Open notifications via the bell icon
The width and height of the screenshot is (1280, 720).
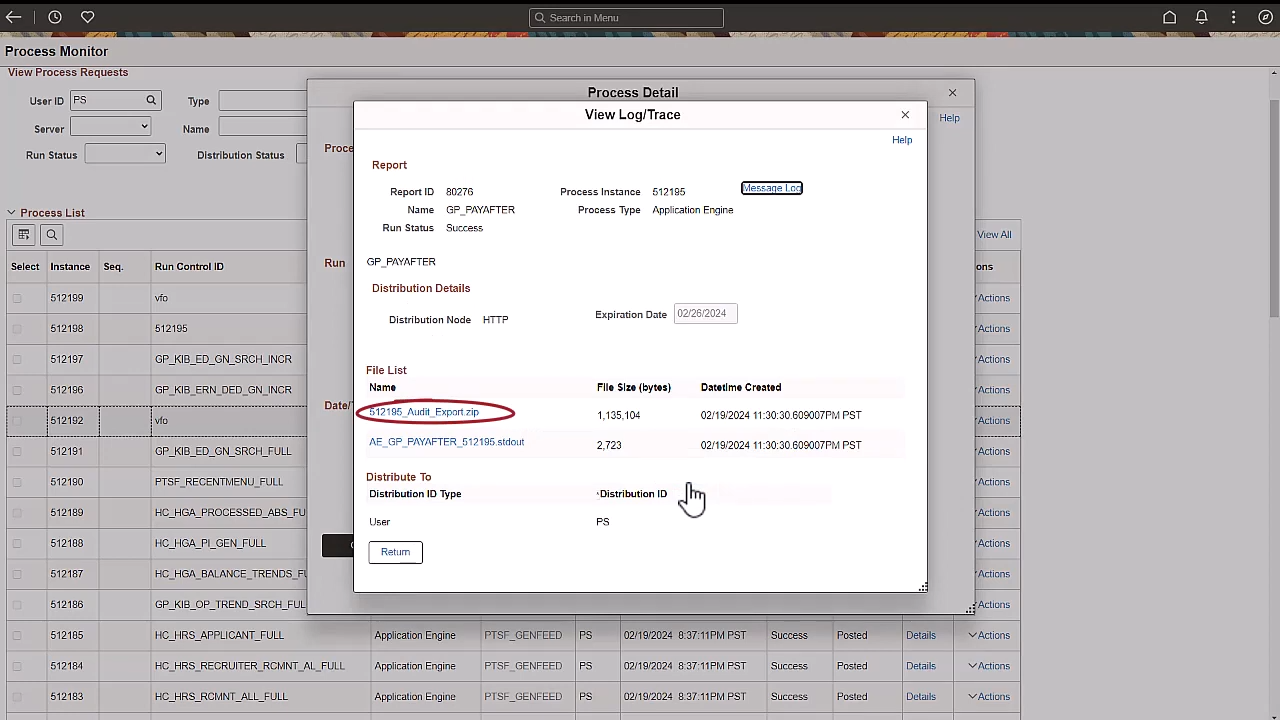1201,17
